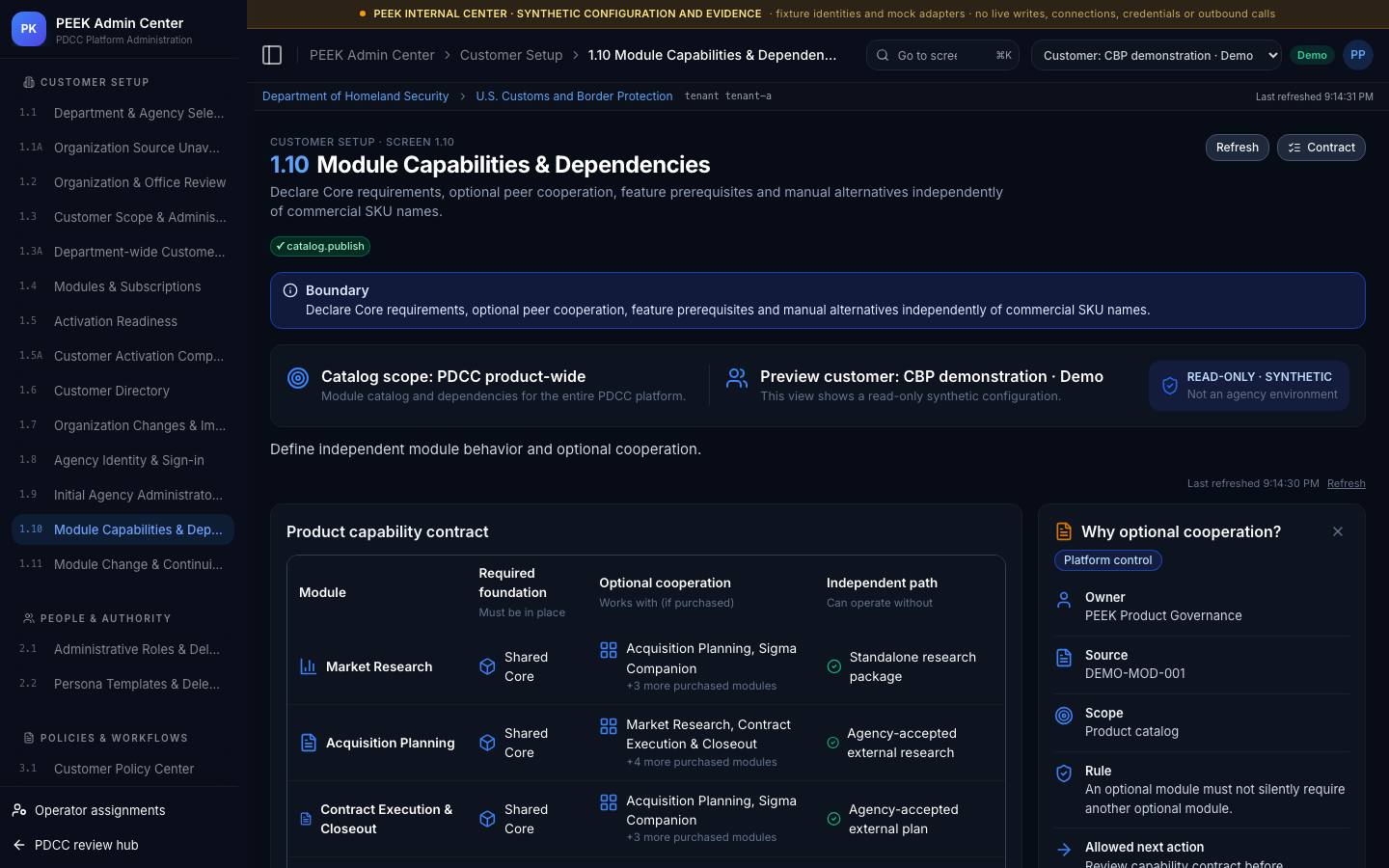This screenshot has width=1389, height=868.
Task: Click the PDCC review hub back arrow
Action: click(19, 845)
